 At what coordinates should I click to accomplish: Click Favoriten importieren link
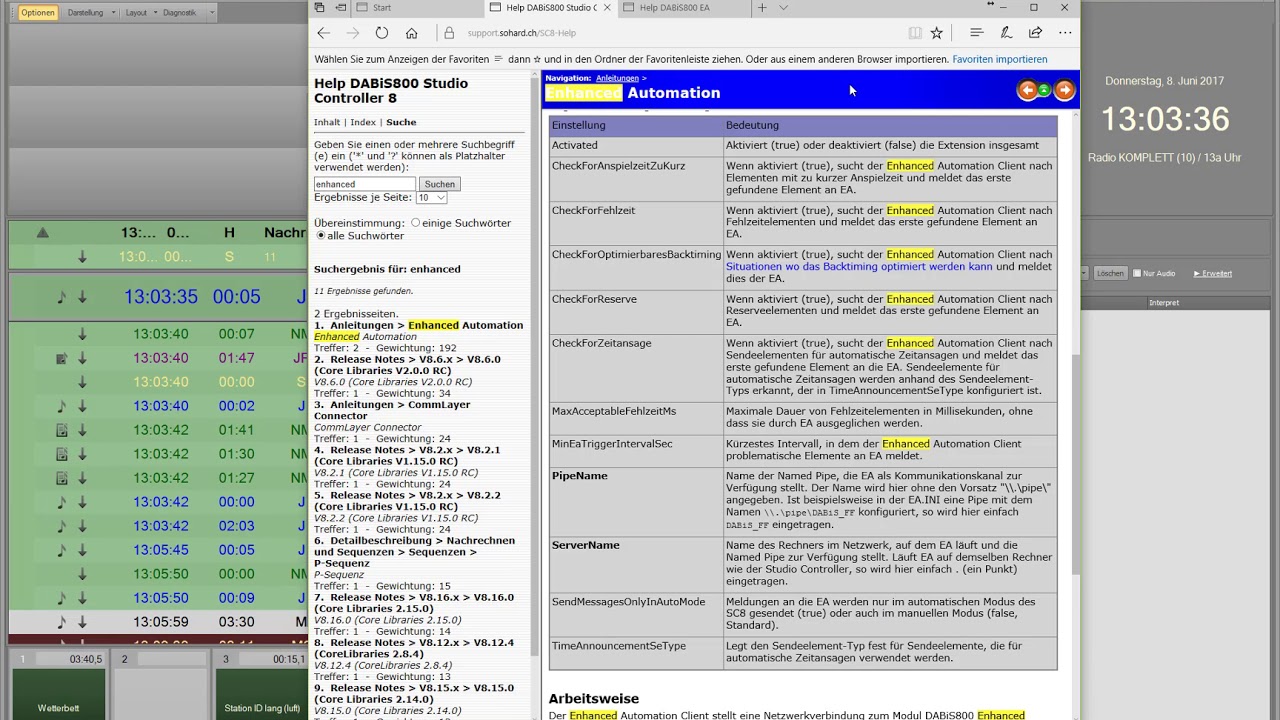[1000, 59]
